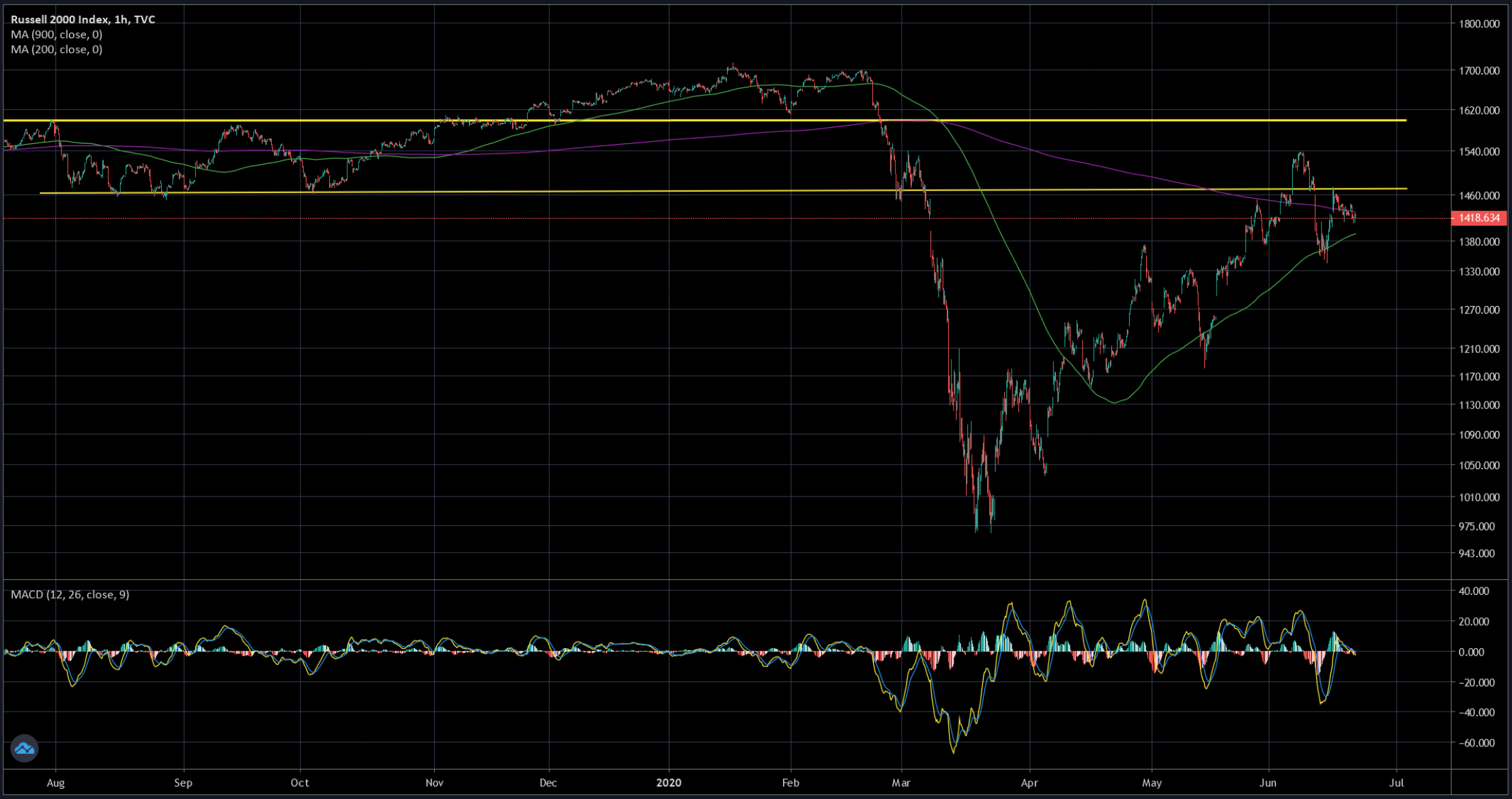The image size is (1512, 799).
Task: Click the Mar time axis label
Action: coord(901,783)
